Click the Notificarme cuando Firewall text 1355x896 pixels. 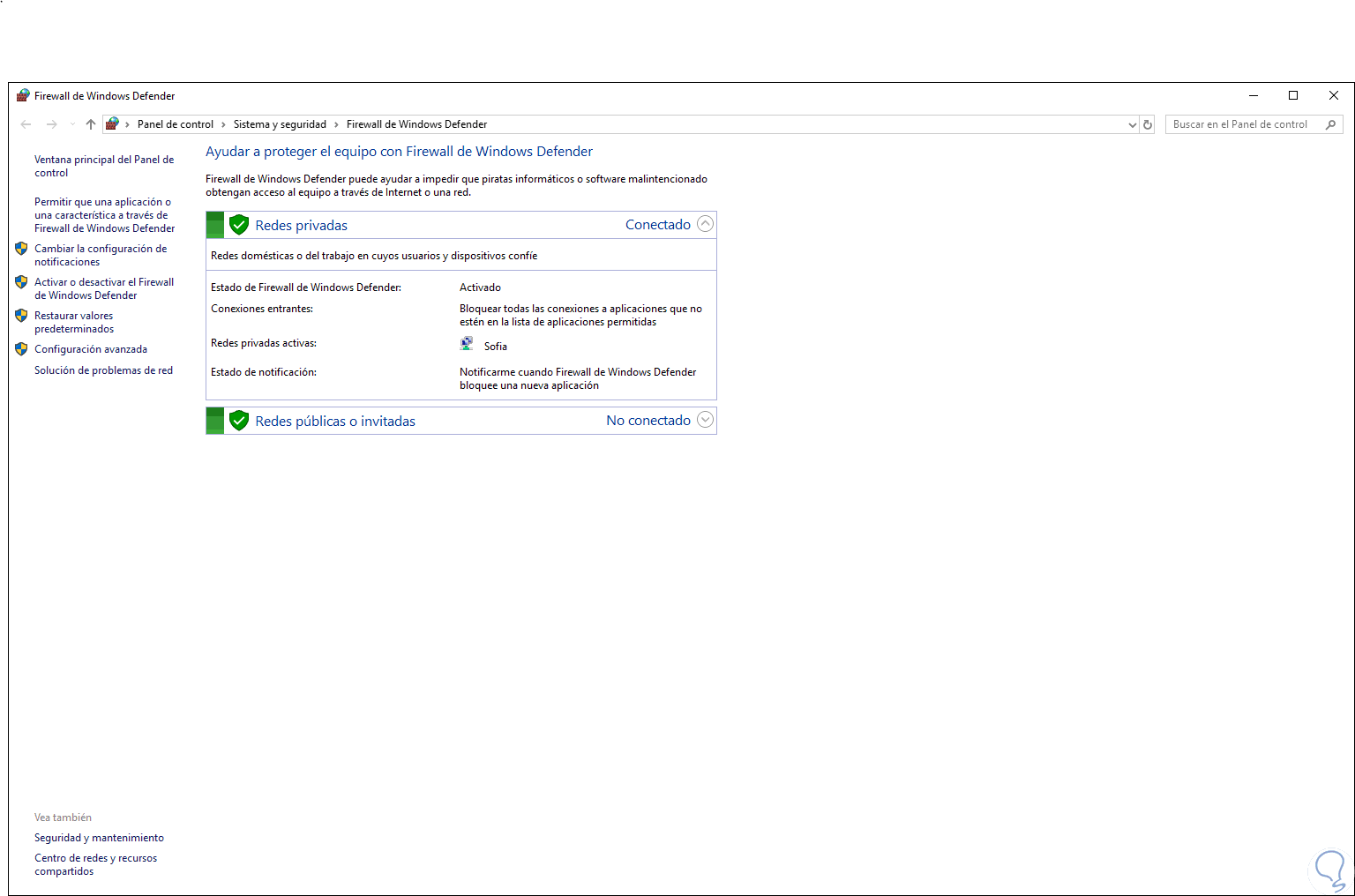(578, 378)
